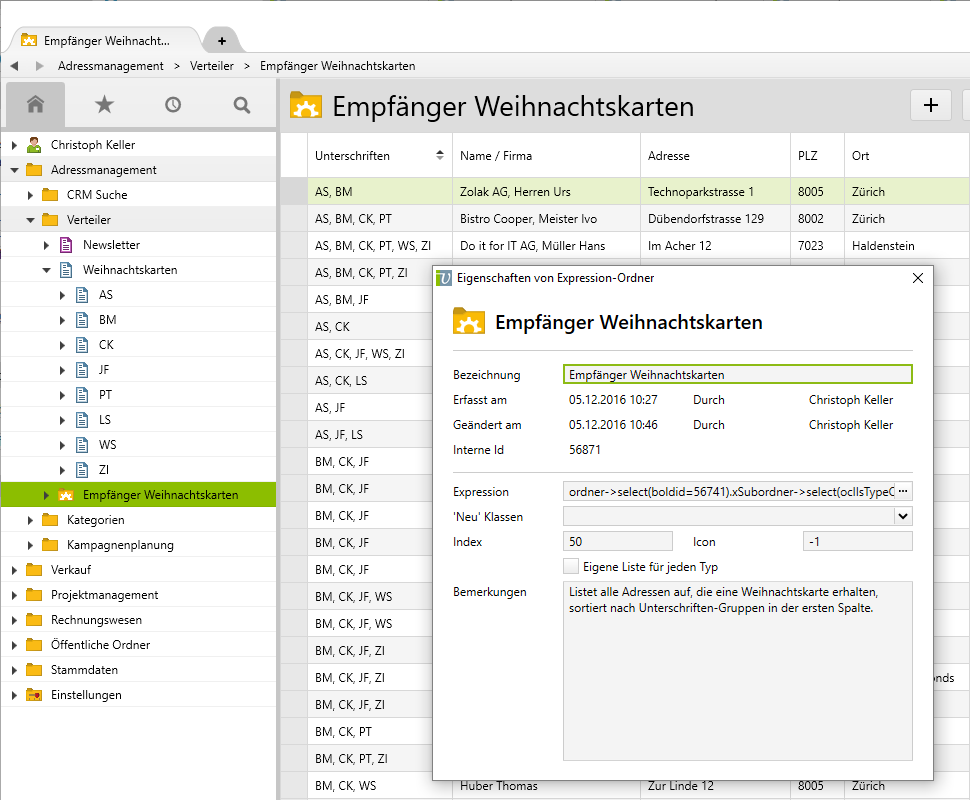The width and height of the screenshot is (970, 800).
Task: Enable 'Eigene Liste für jeden Typ' checkbox
Action: tap(571, 567)
